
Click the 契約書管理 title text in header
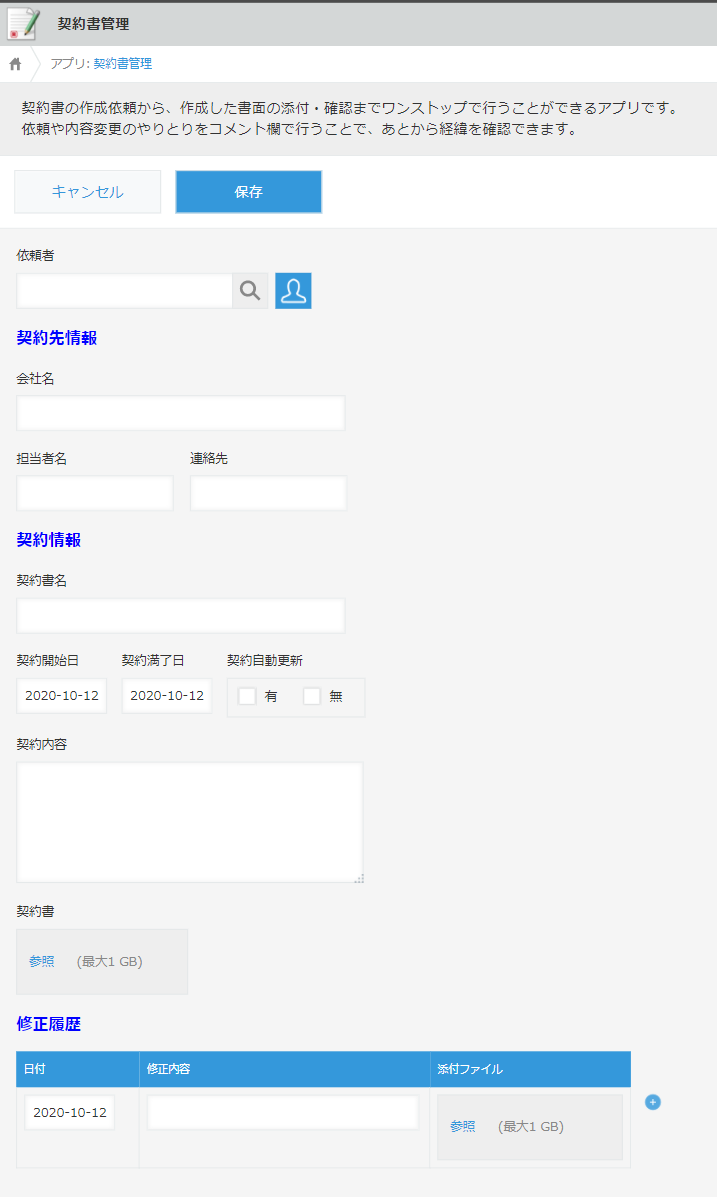coord(94,24)
